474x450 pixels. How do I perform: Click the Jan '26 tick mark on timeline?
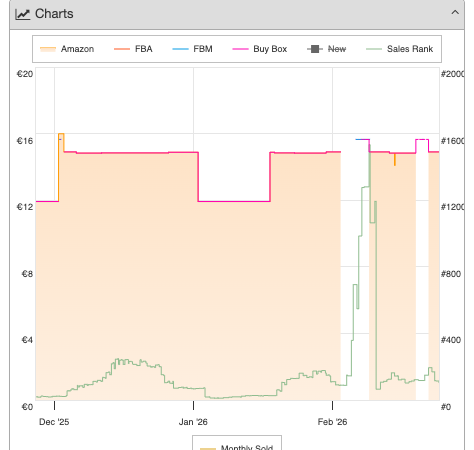(193, 405)
